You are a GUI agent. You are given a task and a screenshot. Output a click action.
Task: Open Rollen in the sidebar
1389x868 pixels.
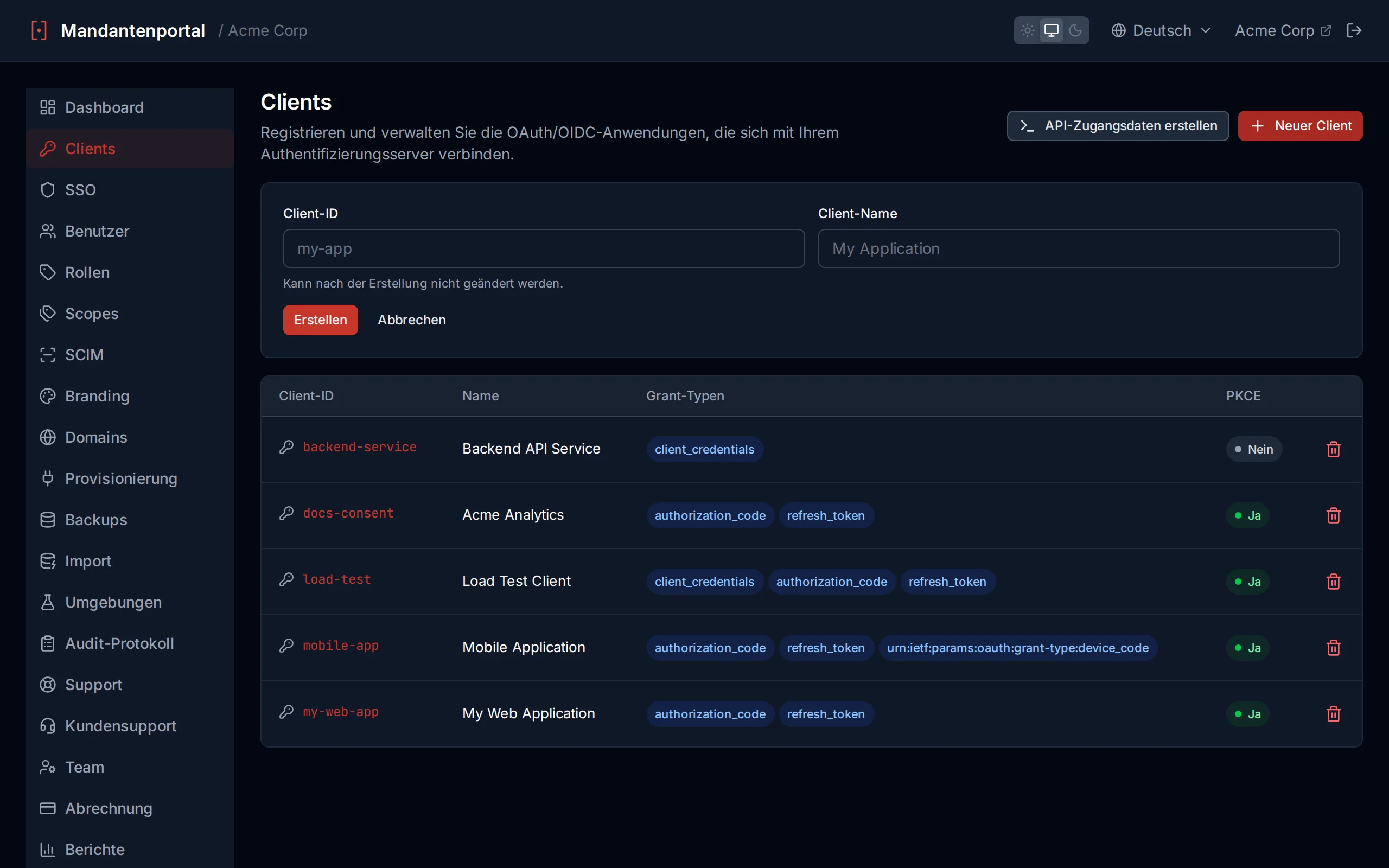130,272
